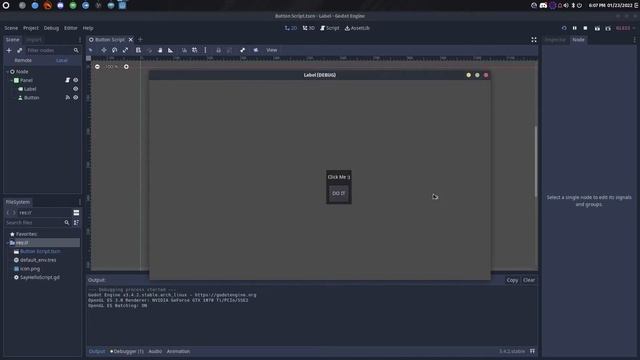Toggle grid snap icon

[x=195, y=50]
